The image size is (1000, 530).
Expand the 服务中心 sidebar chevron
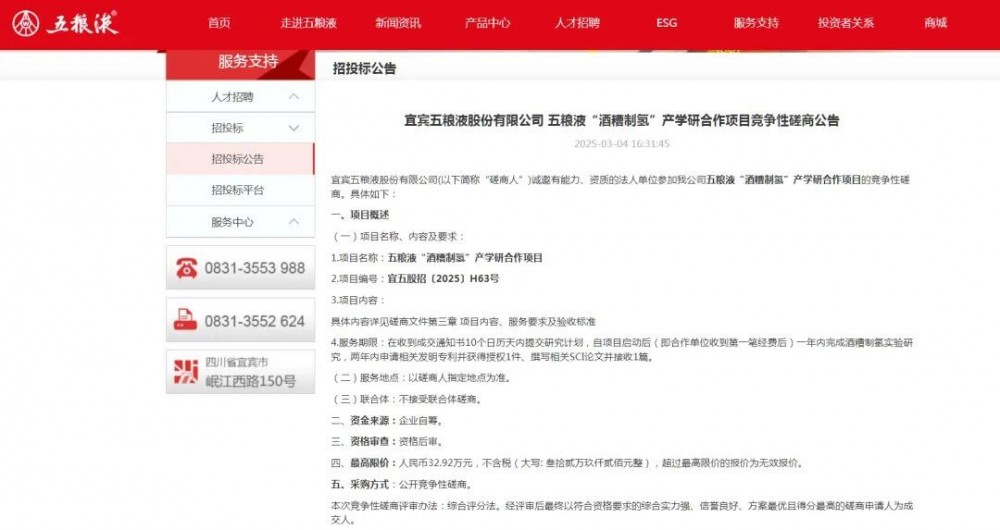[x=293, y=222]
